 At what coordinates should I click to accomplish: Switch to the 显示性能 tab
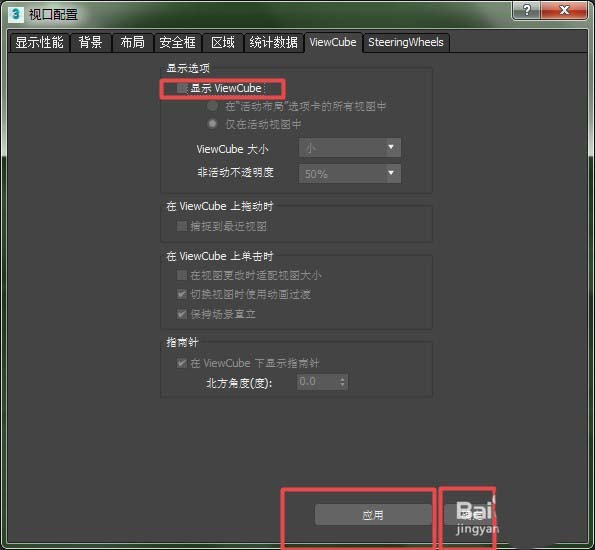(x=39, y=43)
